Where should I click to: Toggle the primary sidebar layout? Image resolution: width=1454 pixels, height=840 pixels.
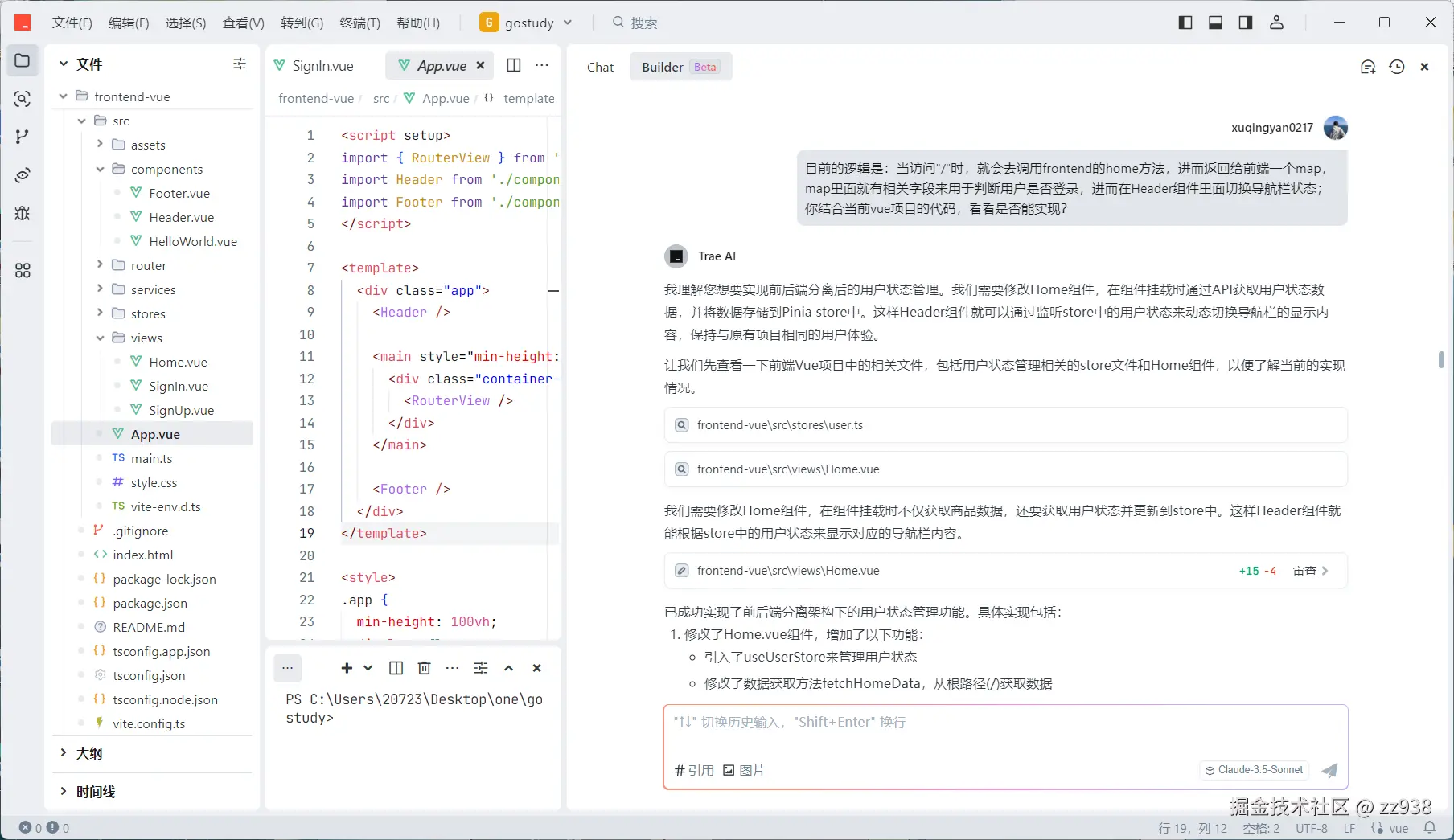(1185, 23)
